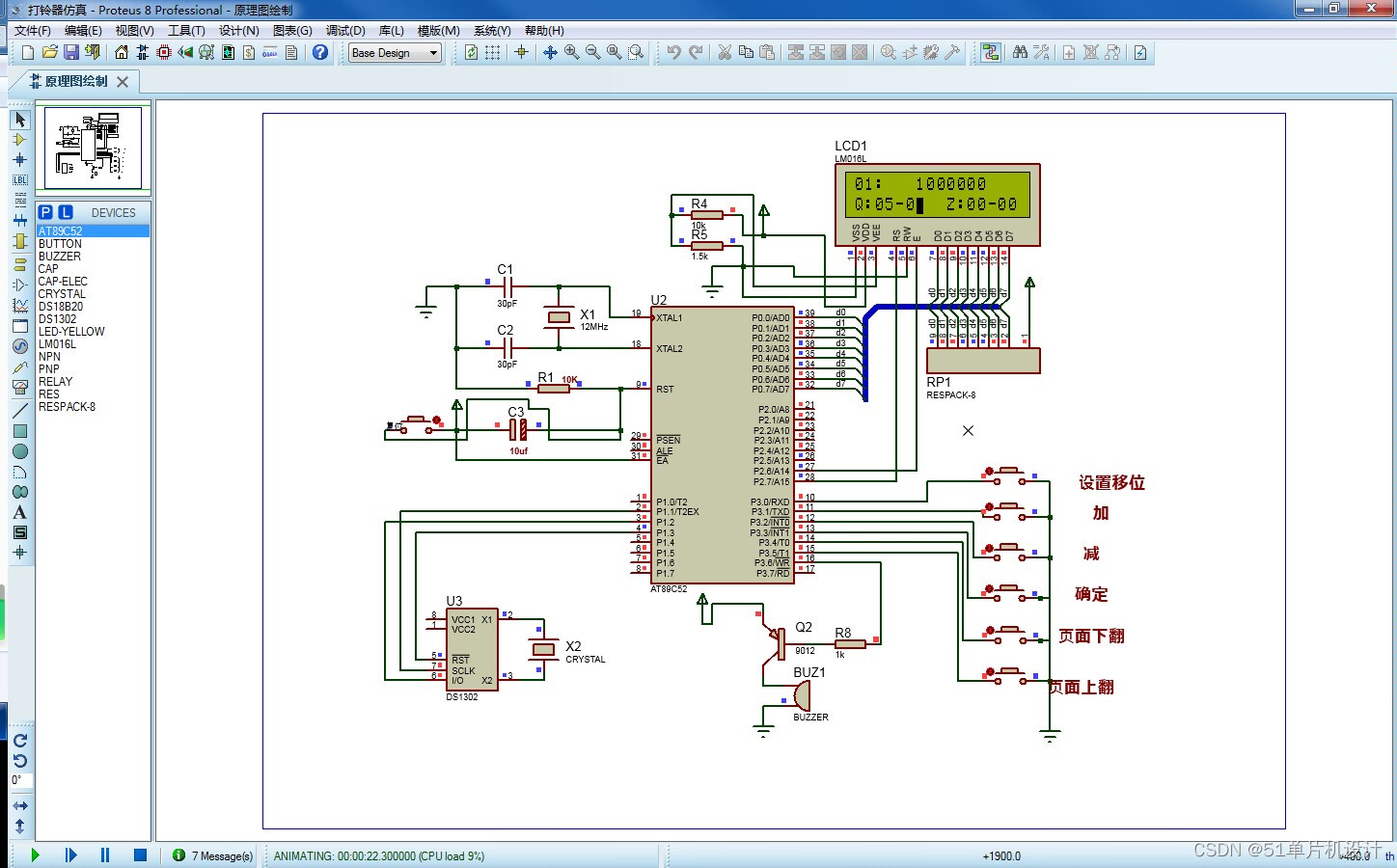Select the Component Mode tool
This screenshot has height=868, width=1397.
(x=20, y=140)
